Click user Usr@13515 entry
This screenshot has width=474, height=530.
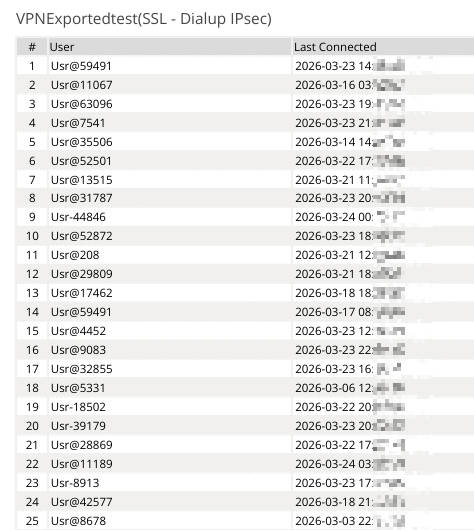click(81, 180)
